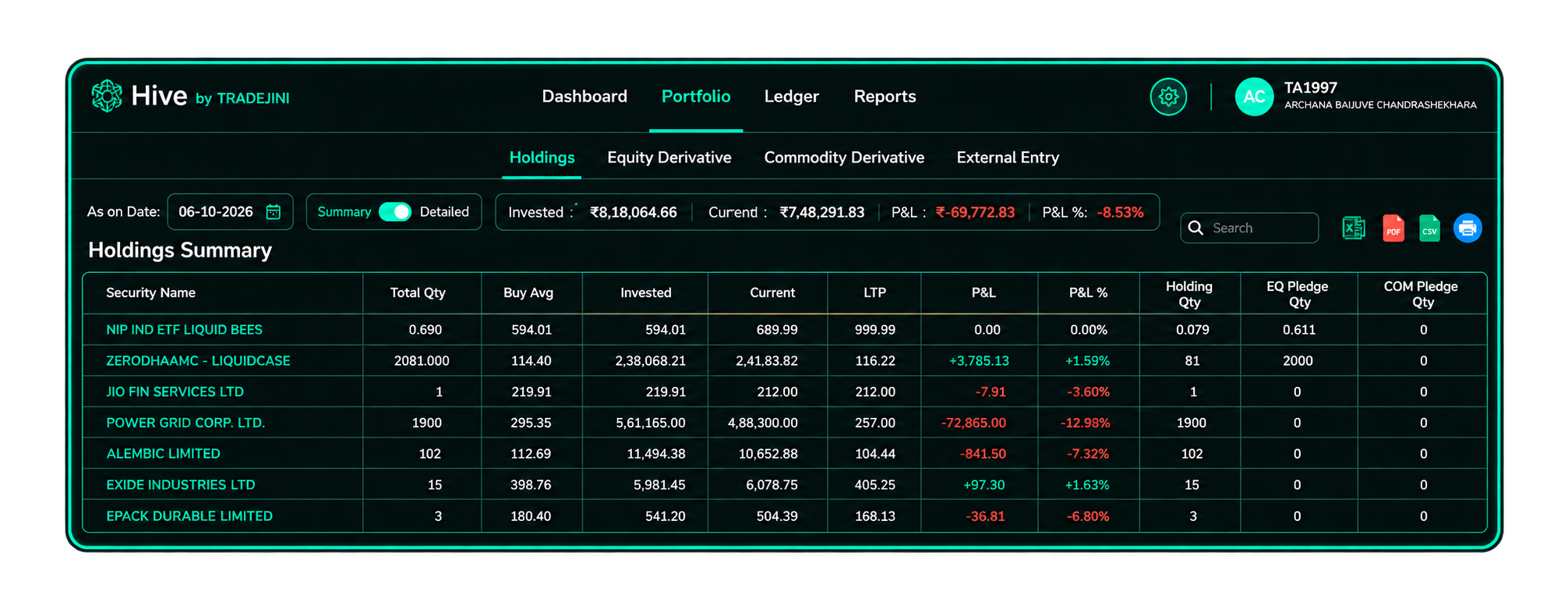Open POWER GRID CORP. LTD.
Image resolution: width=1568 pixels, height=609 pixels.
pyautogui.click(x=185, y=423)
